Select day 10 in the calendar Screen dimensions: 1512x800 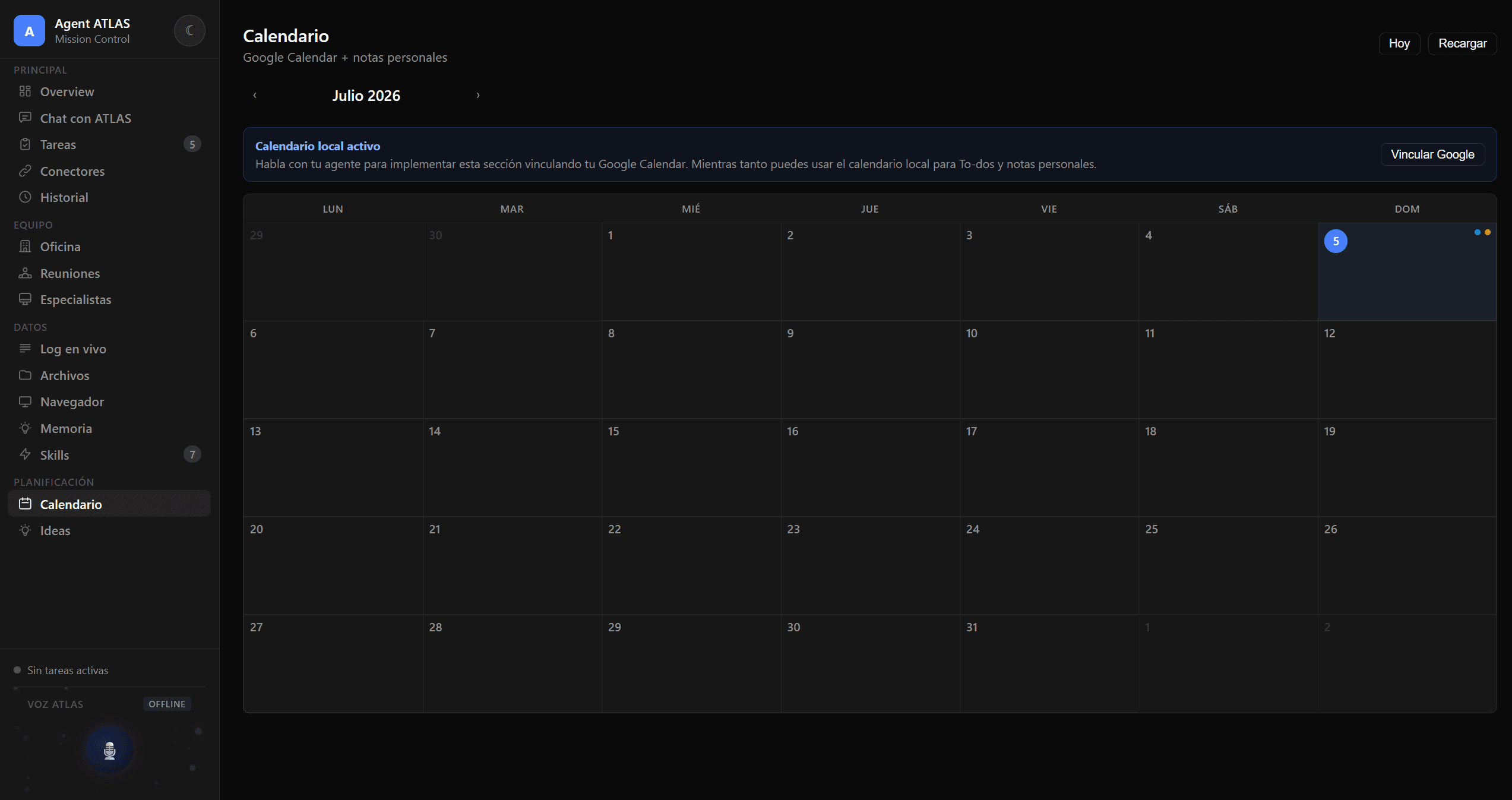point(1049,370)
